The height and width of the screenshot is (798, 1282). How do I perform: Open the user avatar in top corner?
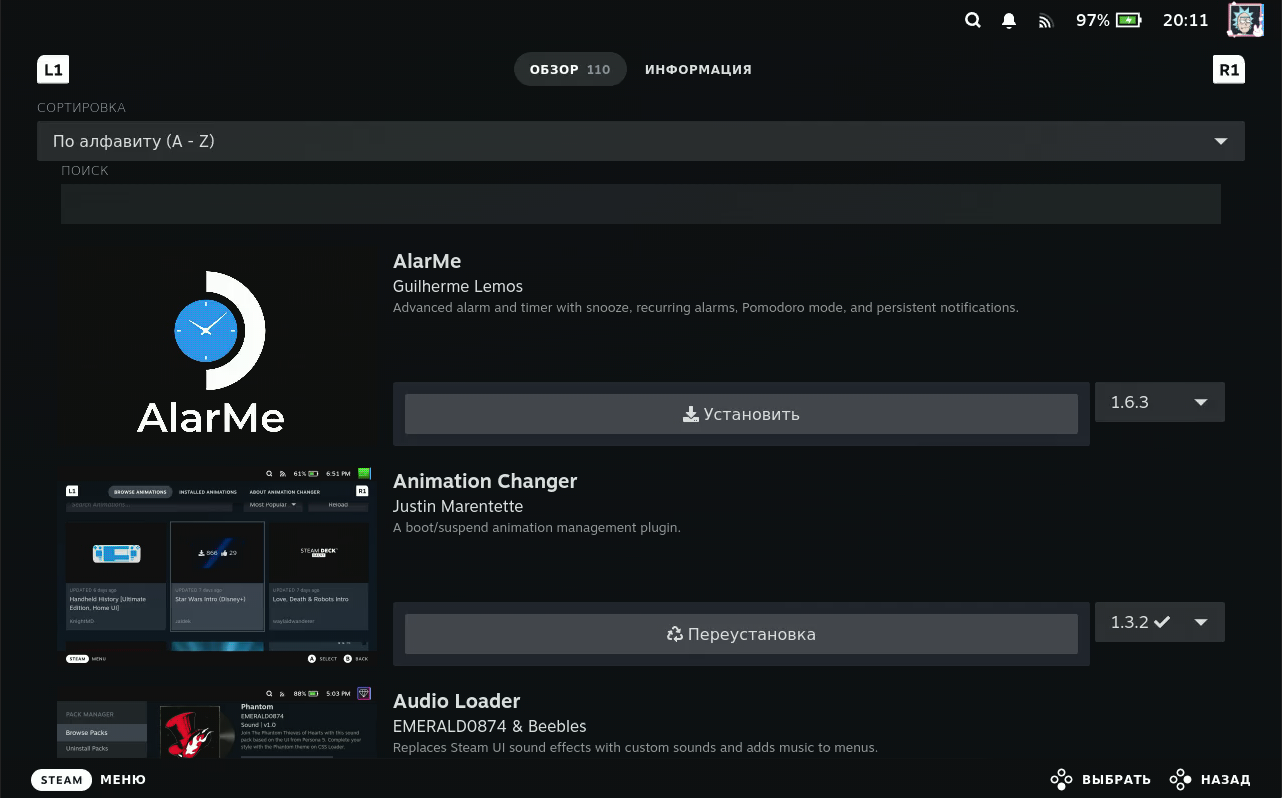point(1246,19)
